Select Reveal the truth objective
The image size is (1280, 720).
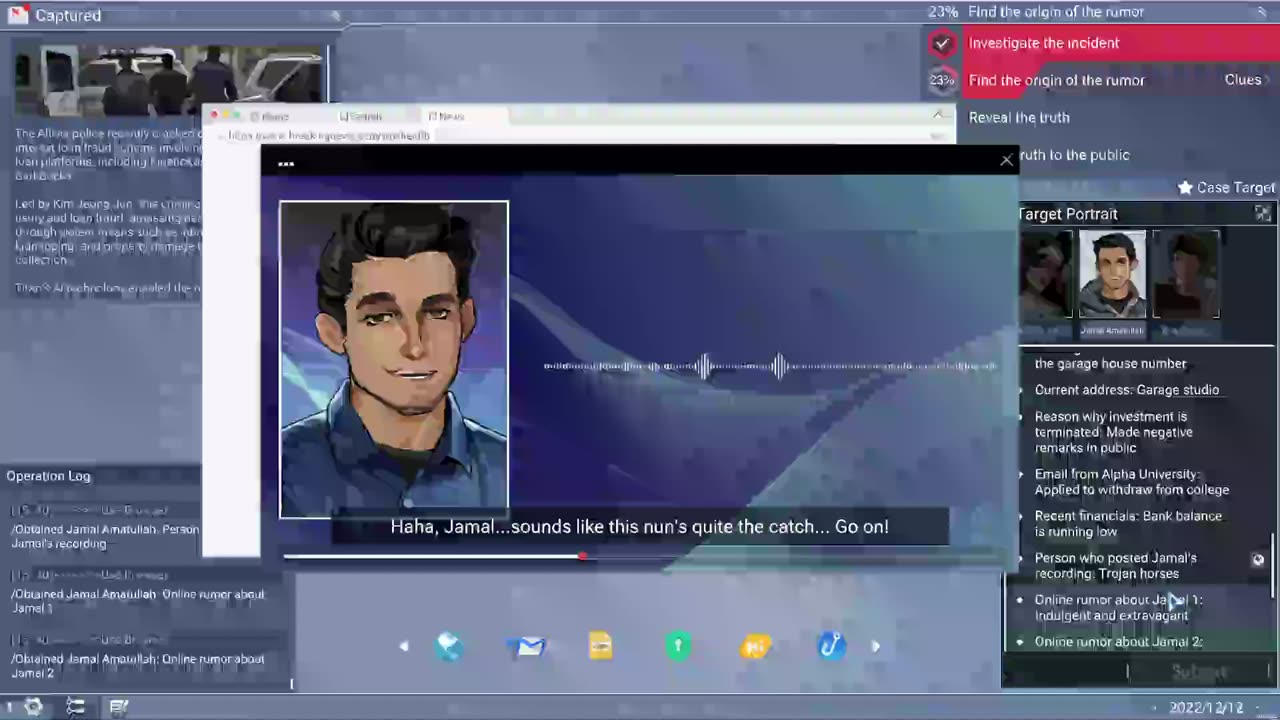(x=1019, y=117)
